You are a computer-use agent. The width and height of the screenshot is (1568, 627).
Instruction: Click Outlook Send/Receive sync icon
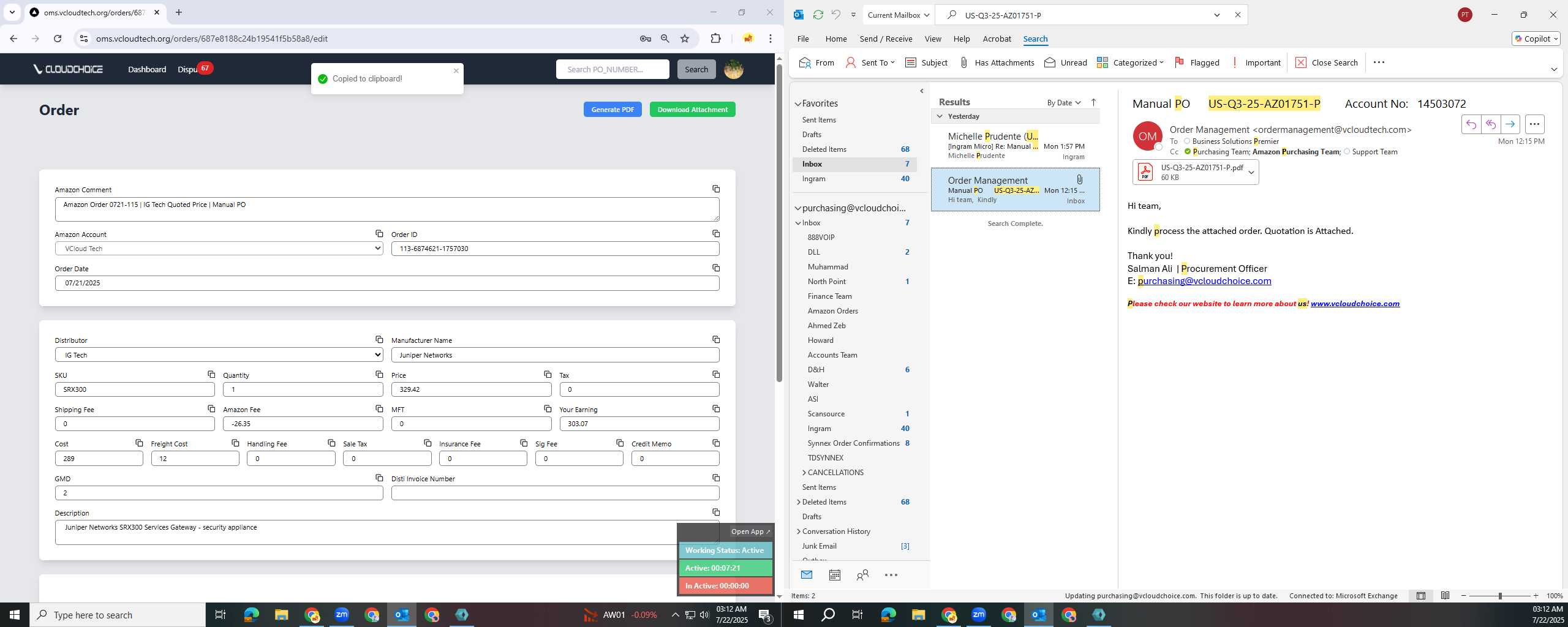coord(818,15)
